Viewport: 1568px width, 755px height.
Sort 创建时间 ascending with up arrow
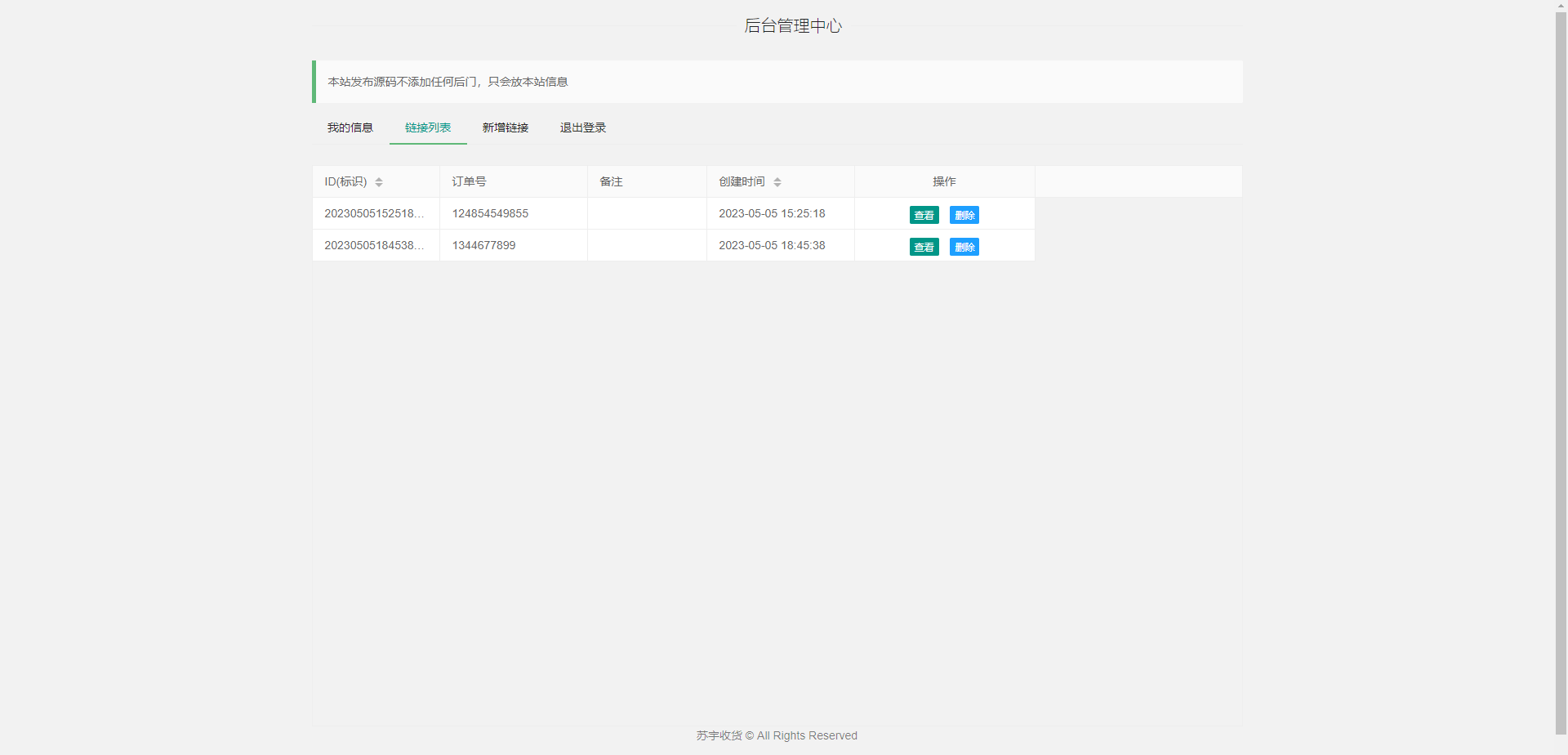[777, 179]
